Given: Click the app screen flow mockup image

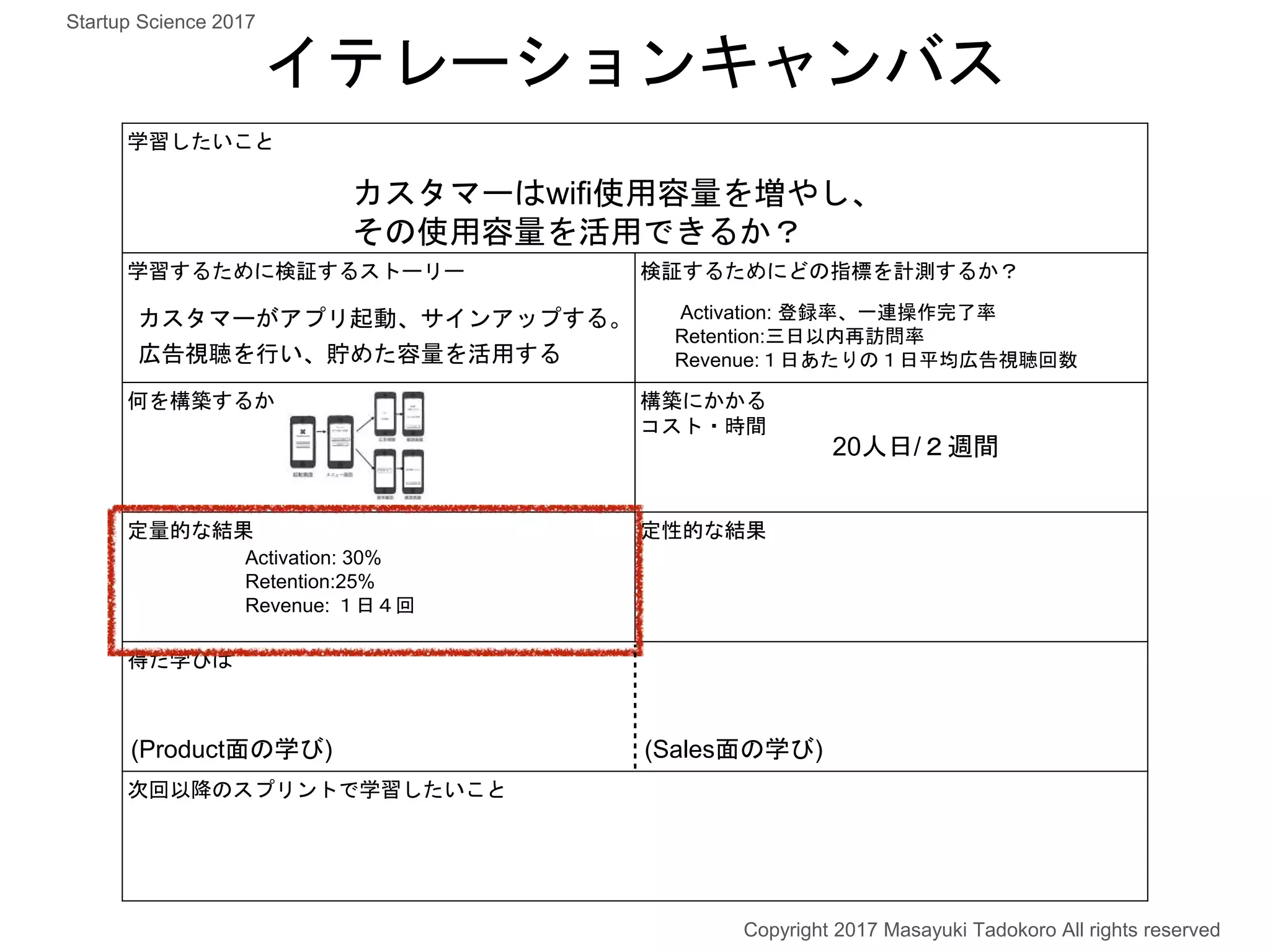Looking at the screenshot, I should click(x=357, y=446).
